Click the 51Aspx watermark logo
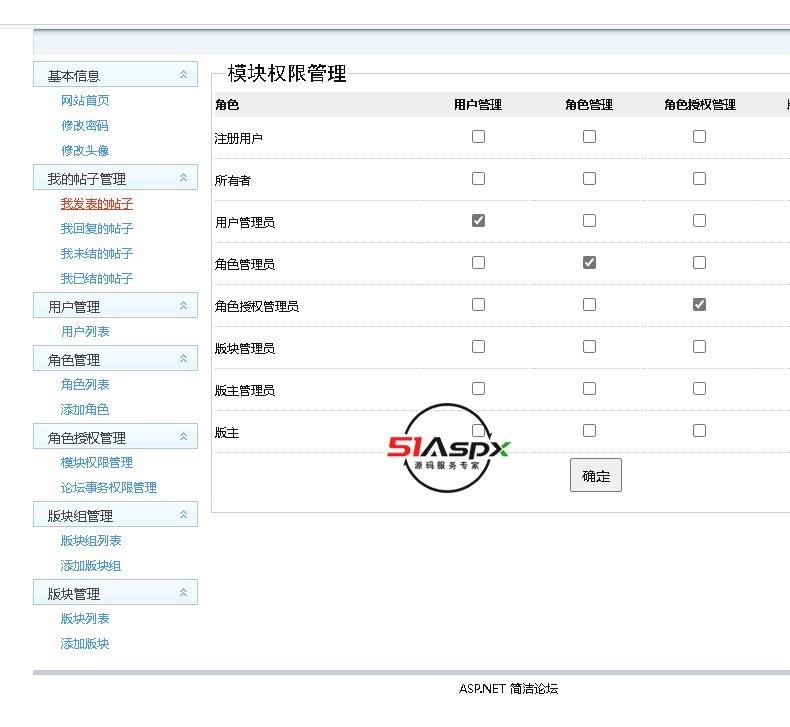Screen dimensions: 790x727 448,449
